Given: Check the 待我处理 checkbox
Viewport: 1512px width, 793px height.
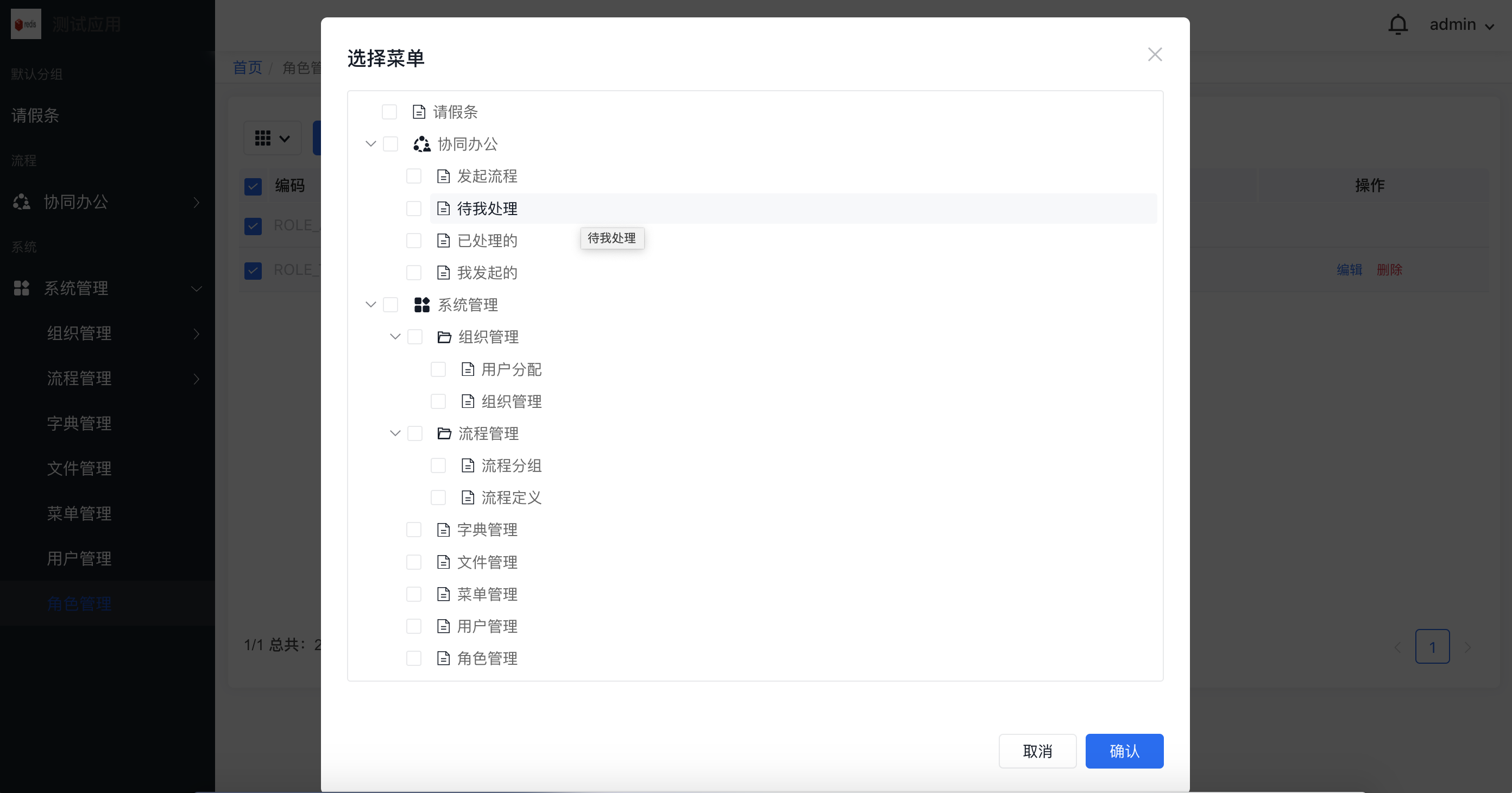Looking at the screenshot, I should (414, 209).
